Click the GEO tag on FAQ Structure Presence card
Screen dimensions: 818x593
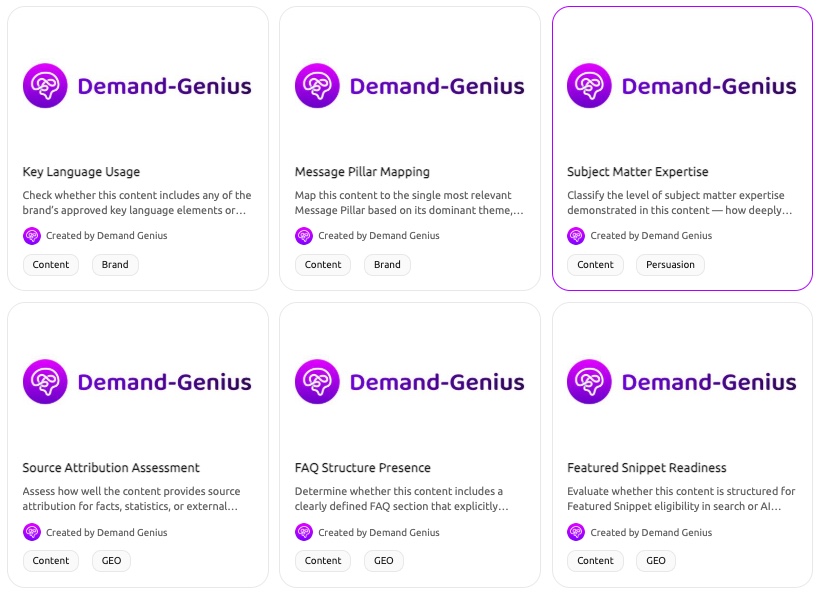[x=383, y=561]
